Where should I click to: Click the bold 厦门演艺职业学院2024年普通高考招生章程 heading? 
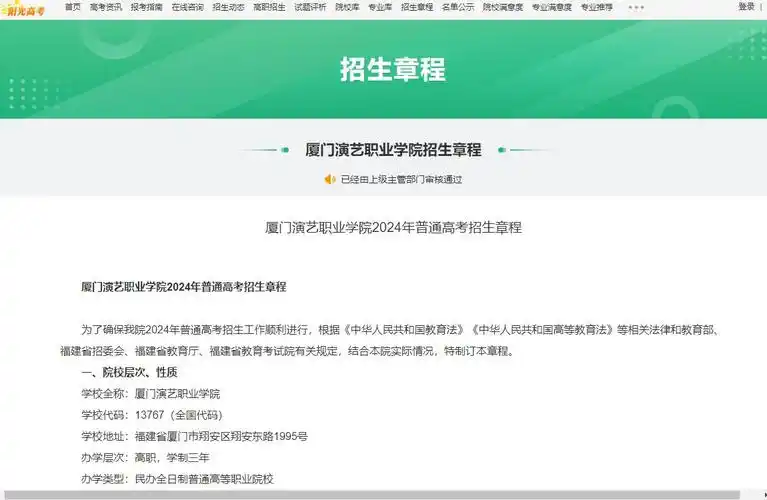point(183,287)
